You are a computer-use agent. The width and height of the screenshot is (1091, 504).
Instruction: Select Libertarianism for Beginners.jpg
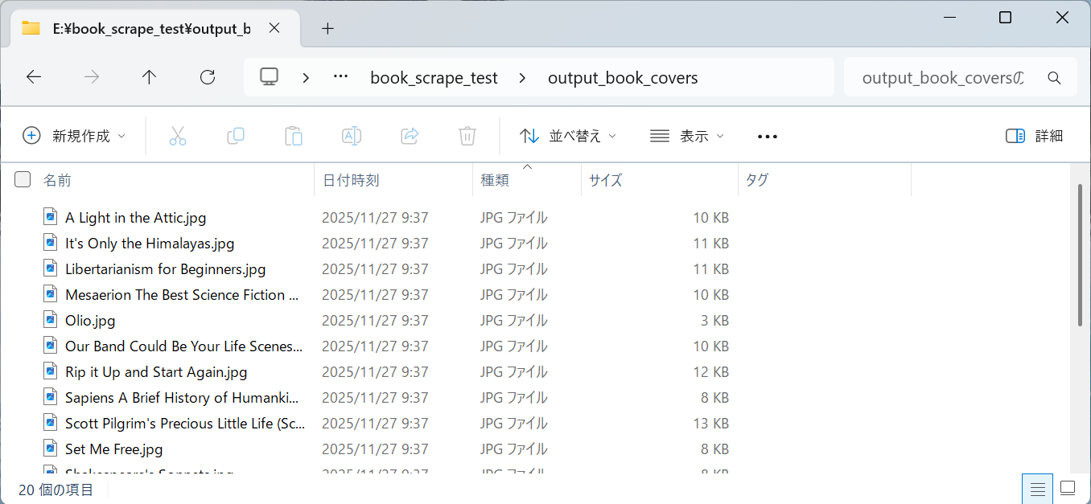[x=165, y=269]
